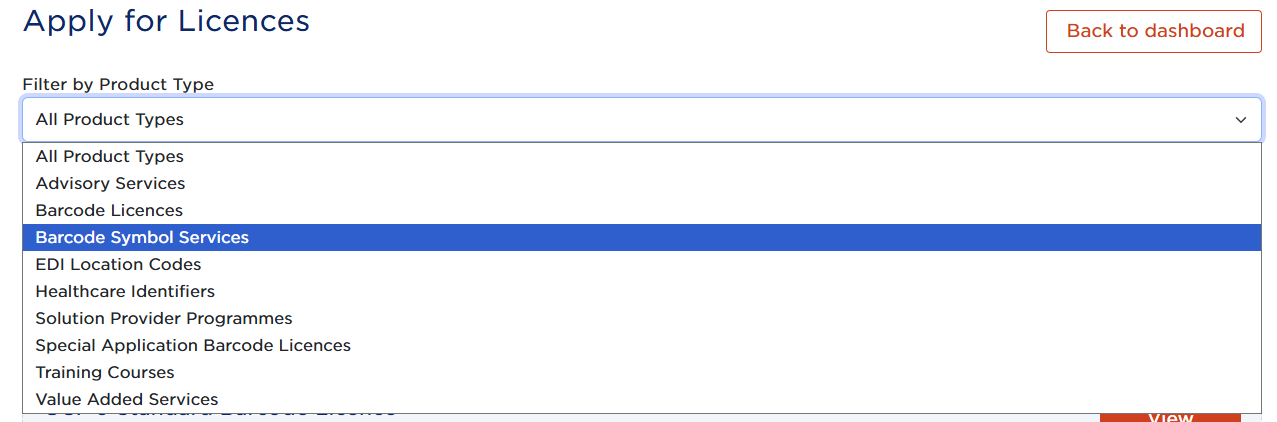Screen dimensions: 1277x422
Task: Pick the Barcode Licences option
Action: pyautogui.click(x=109, y=211)
